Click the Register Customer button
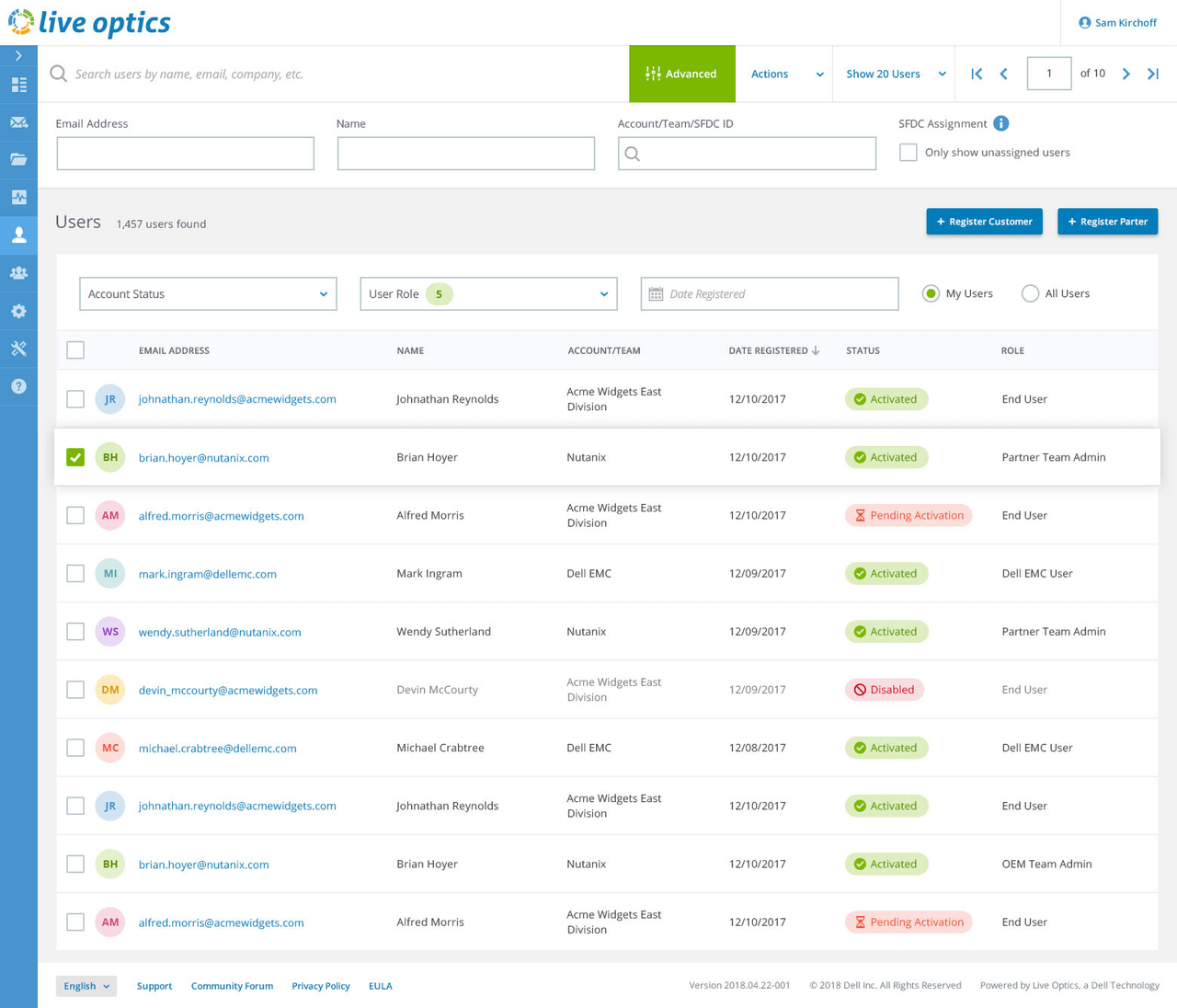 click(984, 222)
